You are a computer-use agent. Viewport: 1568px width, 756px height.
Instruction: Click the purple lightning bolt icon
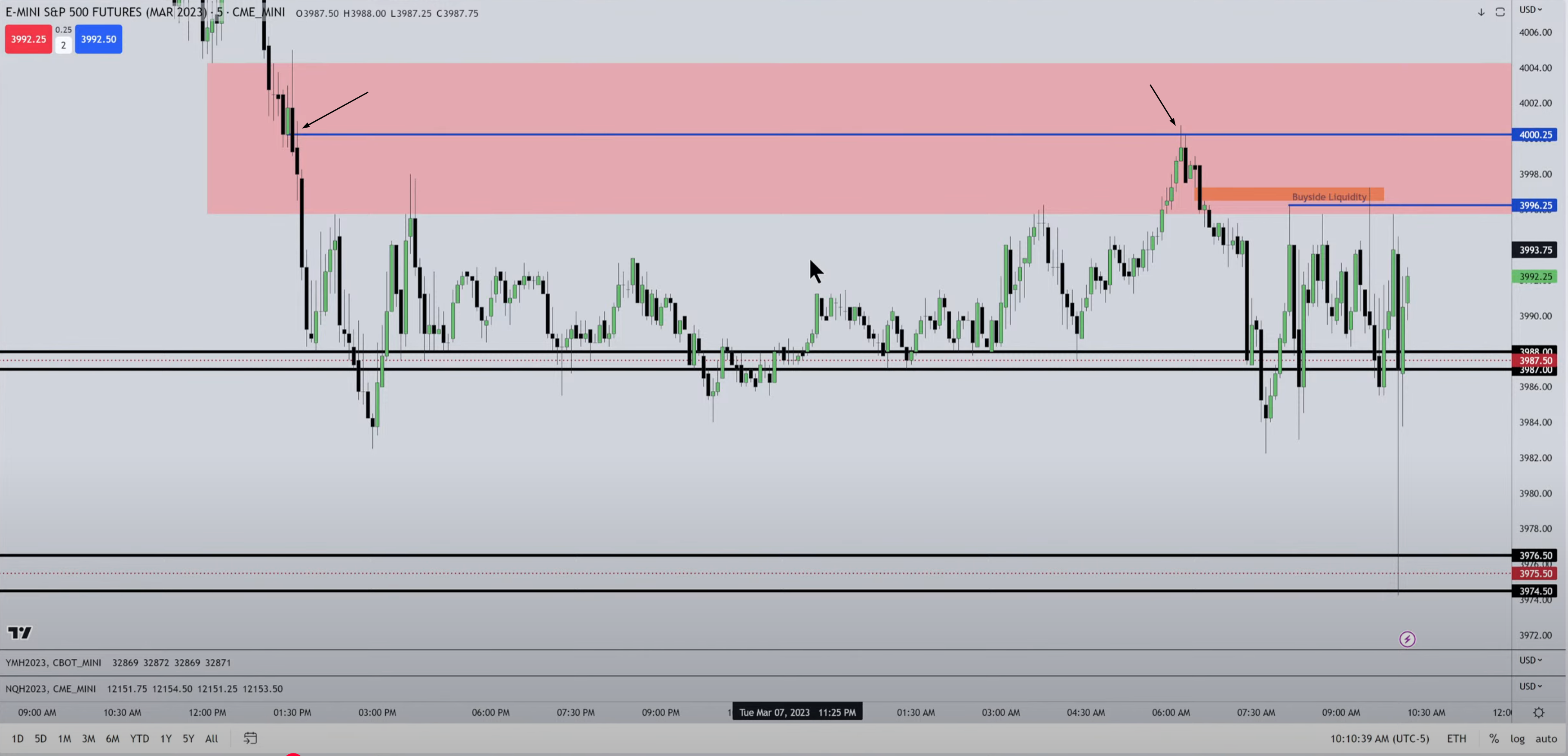pyautogui.click(x=1407, y=639)
